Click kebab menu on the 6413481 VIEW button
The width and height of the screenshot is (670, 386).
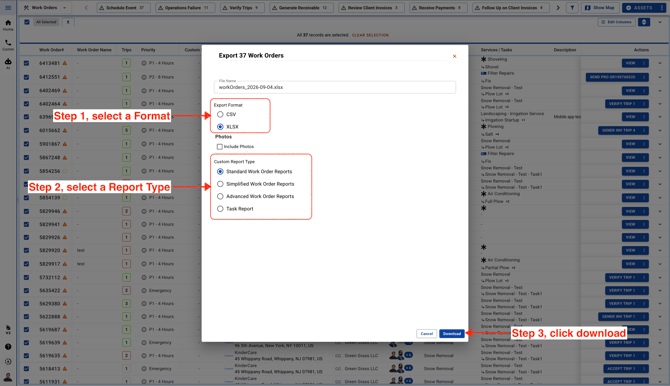[644, 63]
